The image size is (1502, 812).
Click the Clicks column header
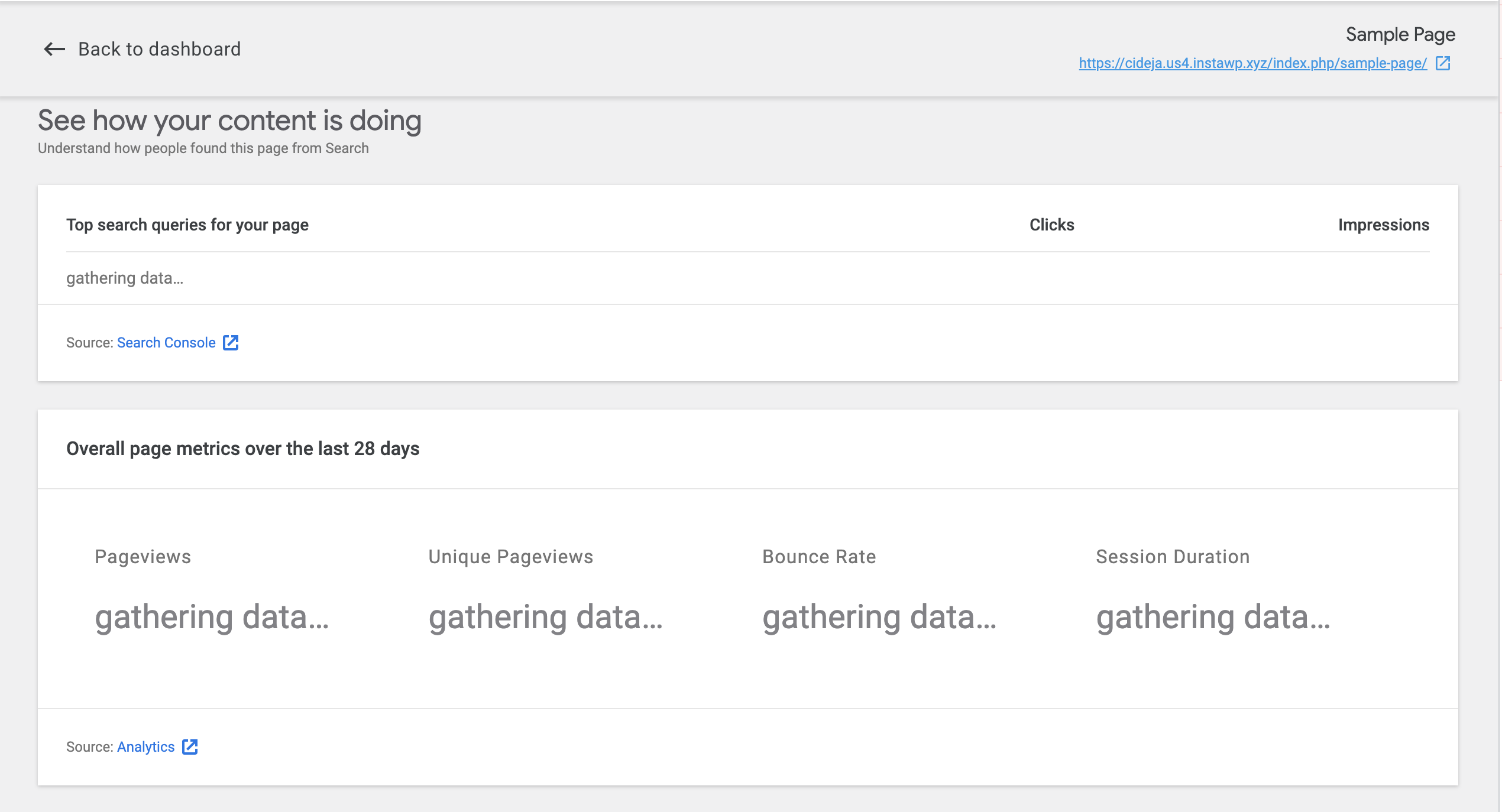pyautogui.click(x=1051, y=225)
